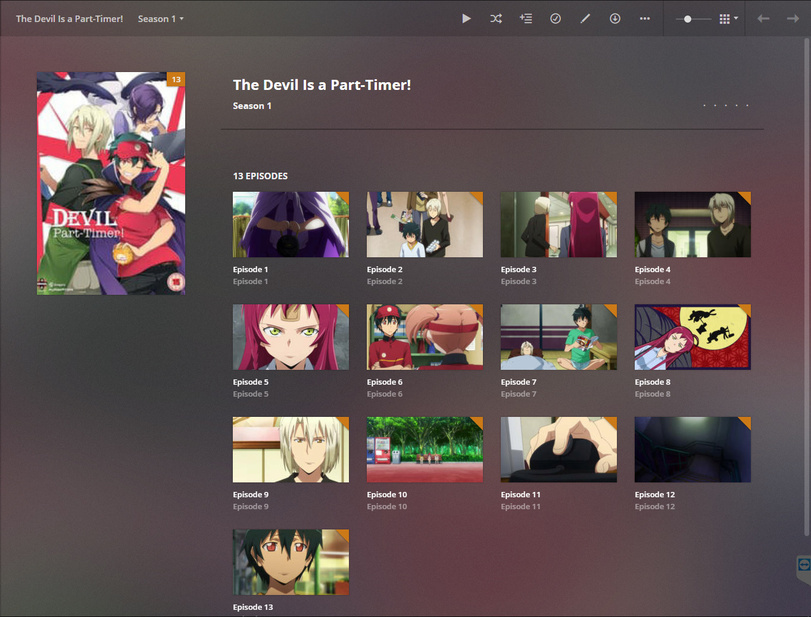Click unwatched count badge 13 on poster

pyautogui.click(x=176, y=79)
